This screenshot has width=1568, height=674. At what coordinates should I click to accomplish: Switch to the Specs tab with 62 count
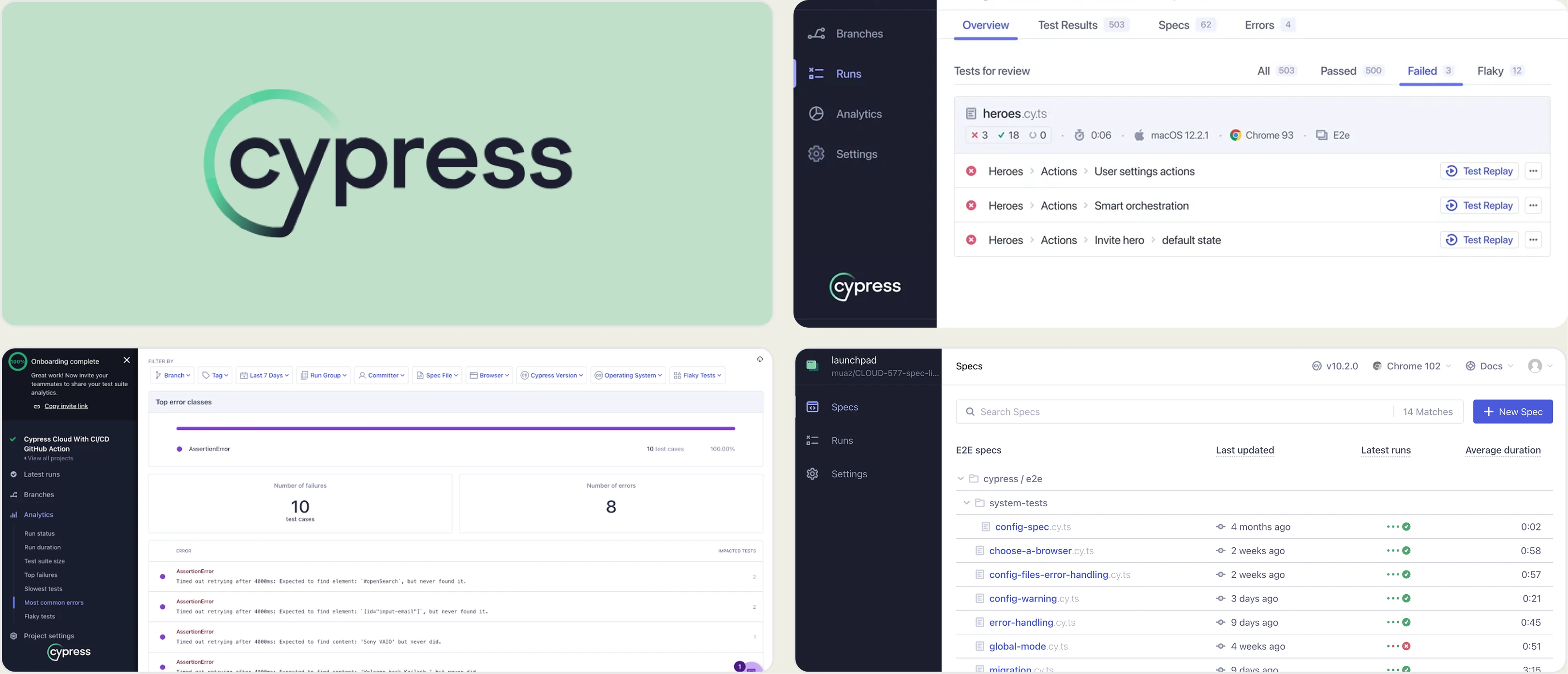pyautogui.click(x=1186, y=25)
